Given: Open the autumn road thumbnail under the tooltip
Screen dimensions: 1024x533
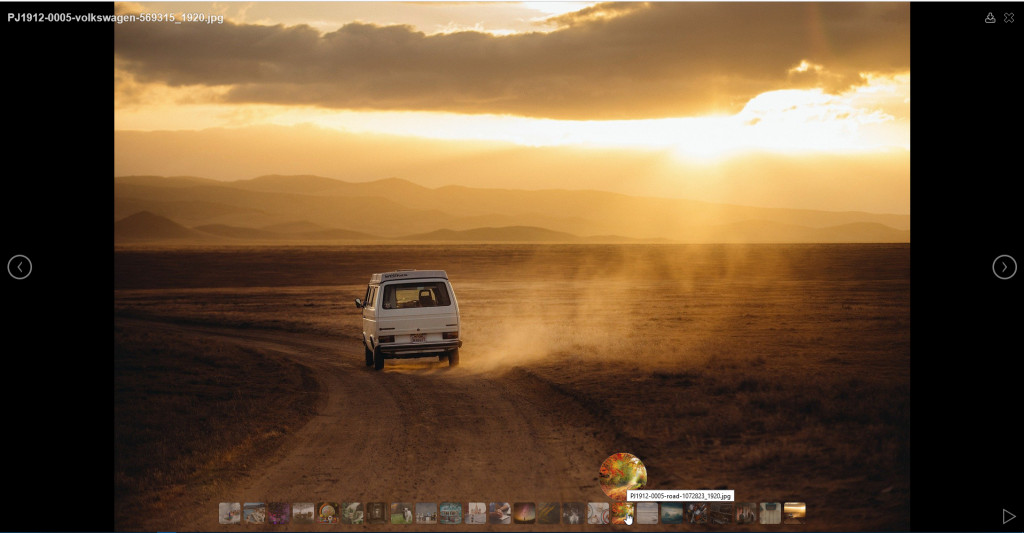Looking at the screenshot, I should click(x=623, y=513).
